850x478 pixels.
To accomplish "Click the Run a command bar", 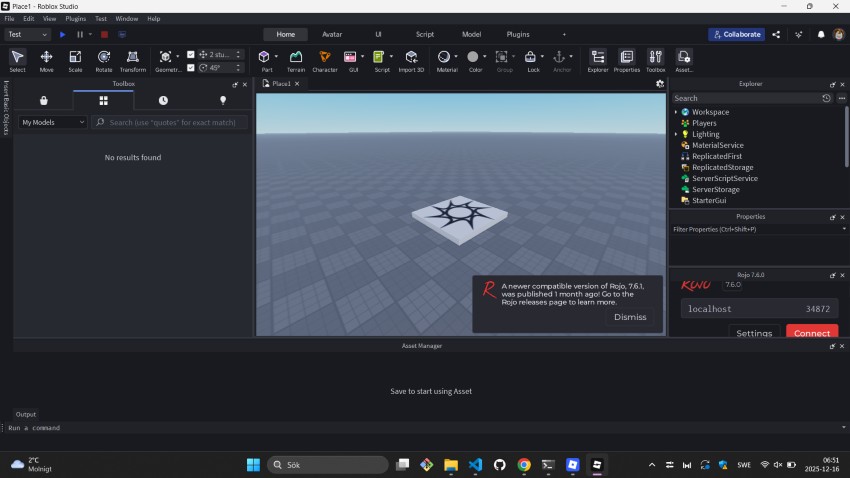I will pyautogui.click(x=423, y=428).
